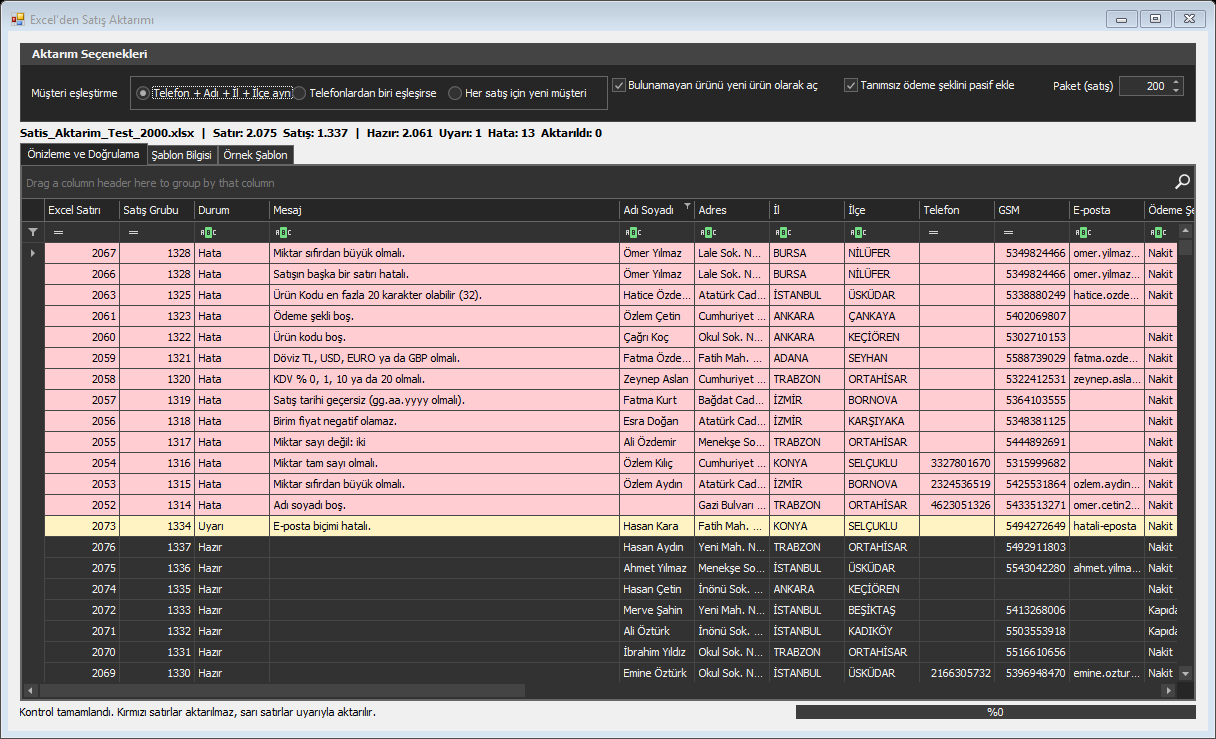Click the 'Ürün kodu boş.' message cell
This screenshot has width=1216, height=739.
pos(445,337)
